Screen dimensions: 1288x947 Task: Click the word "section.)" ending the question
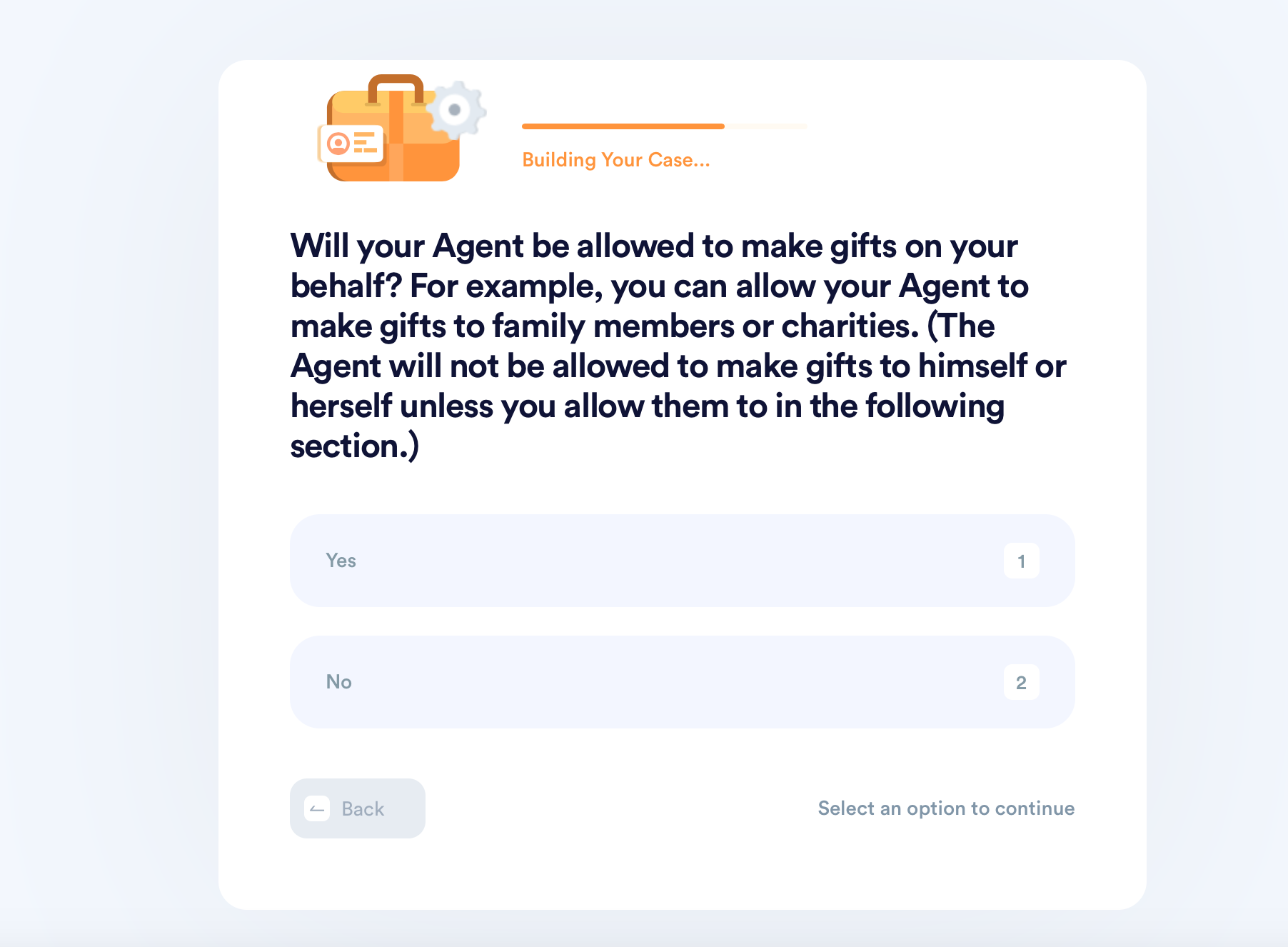(x=355, y=446)
